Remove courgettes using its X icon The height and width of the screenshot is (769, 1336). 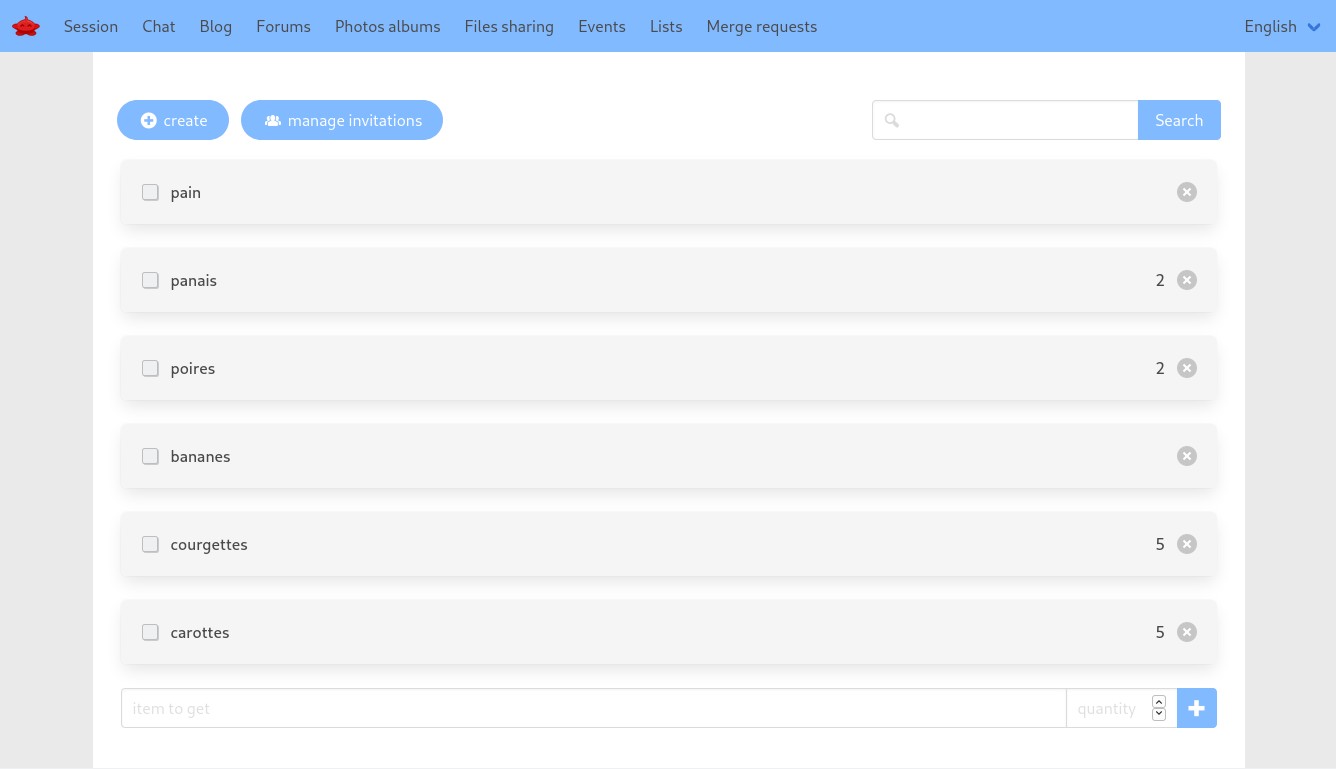click(x=1187, y=544)
